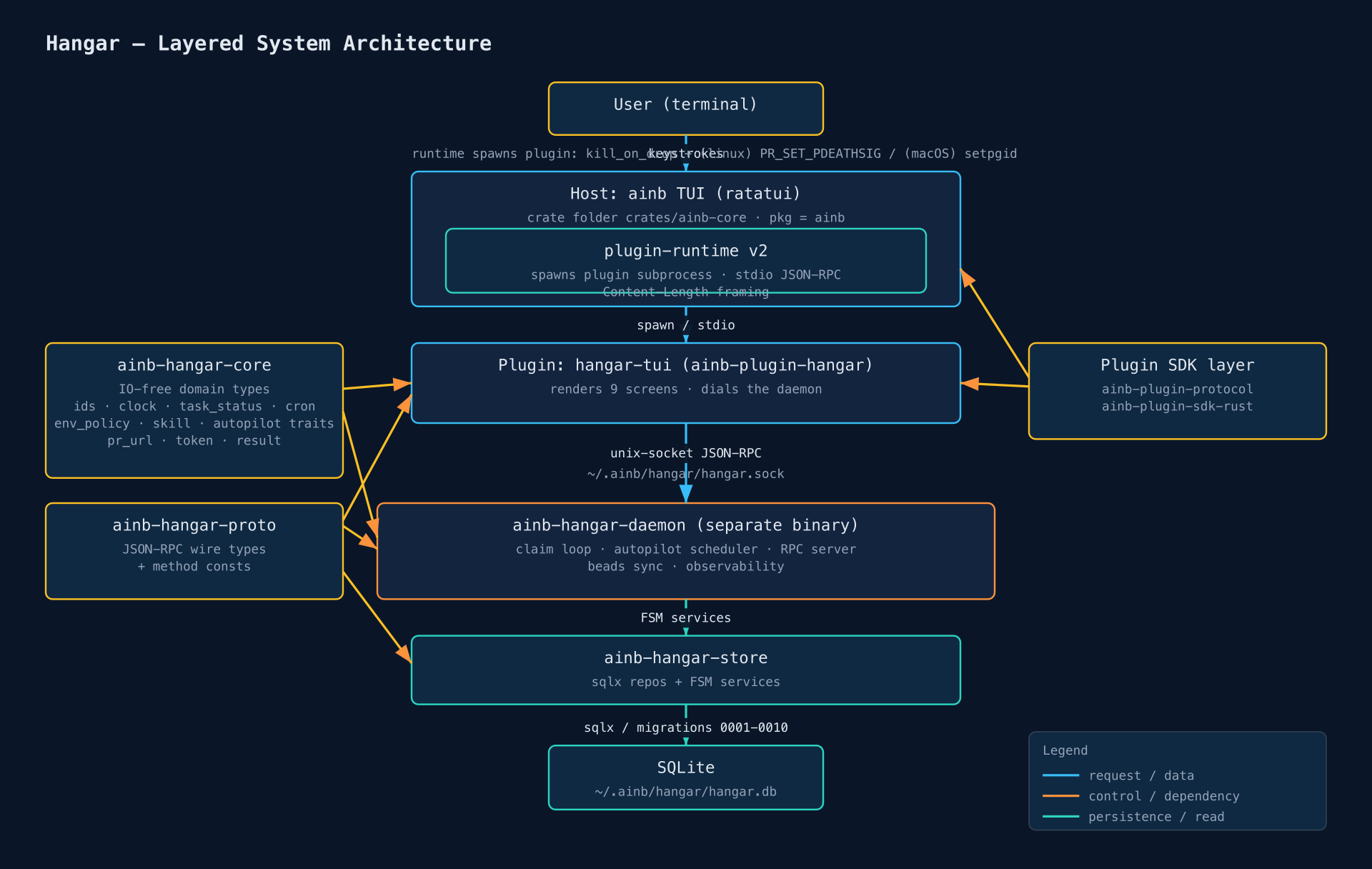Select "crate folder crates/ainb-core · pkg = ainb" text

pos(686,218)
